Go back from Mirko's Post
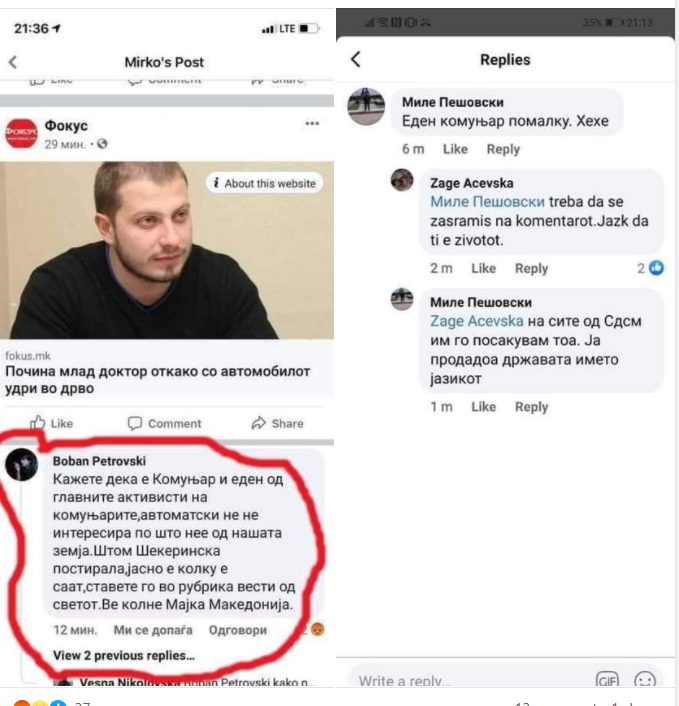 point(13,62)
